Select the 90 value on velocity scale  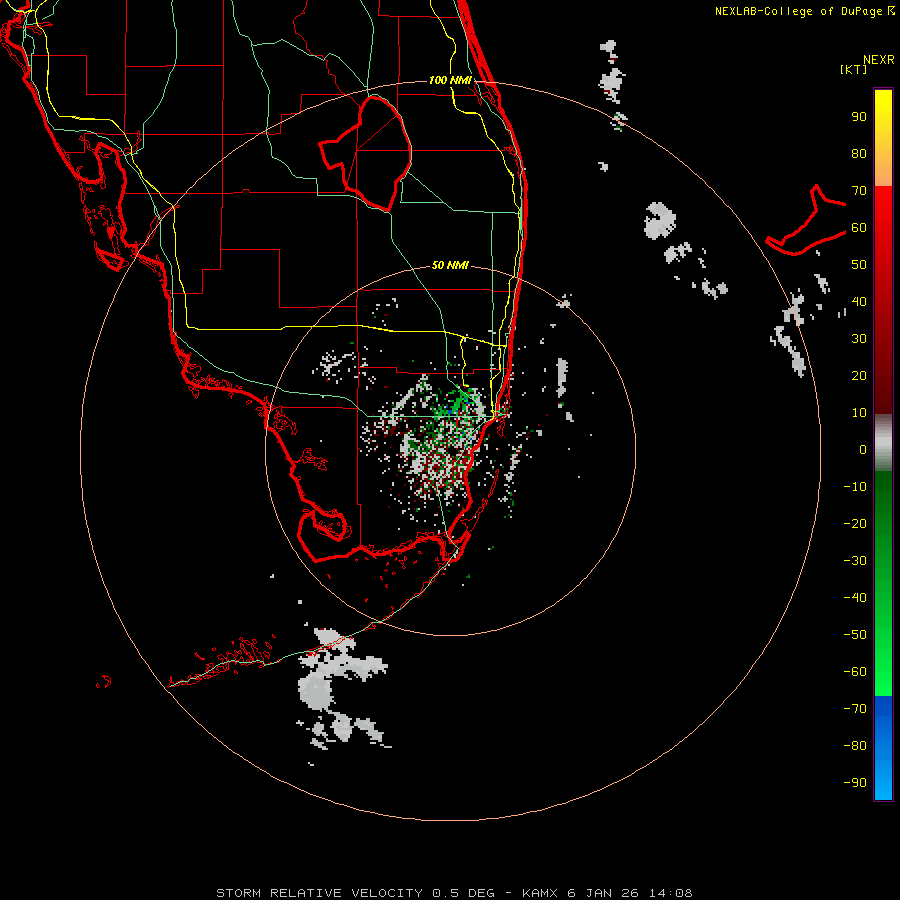click(859, 117)
